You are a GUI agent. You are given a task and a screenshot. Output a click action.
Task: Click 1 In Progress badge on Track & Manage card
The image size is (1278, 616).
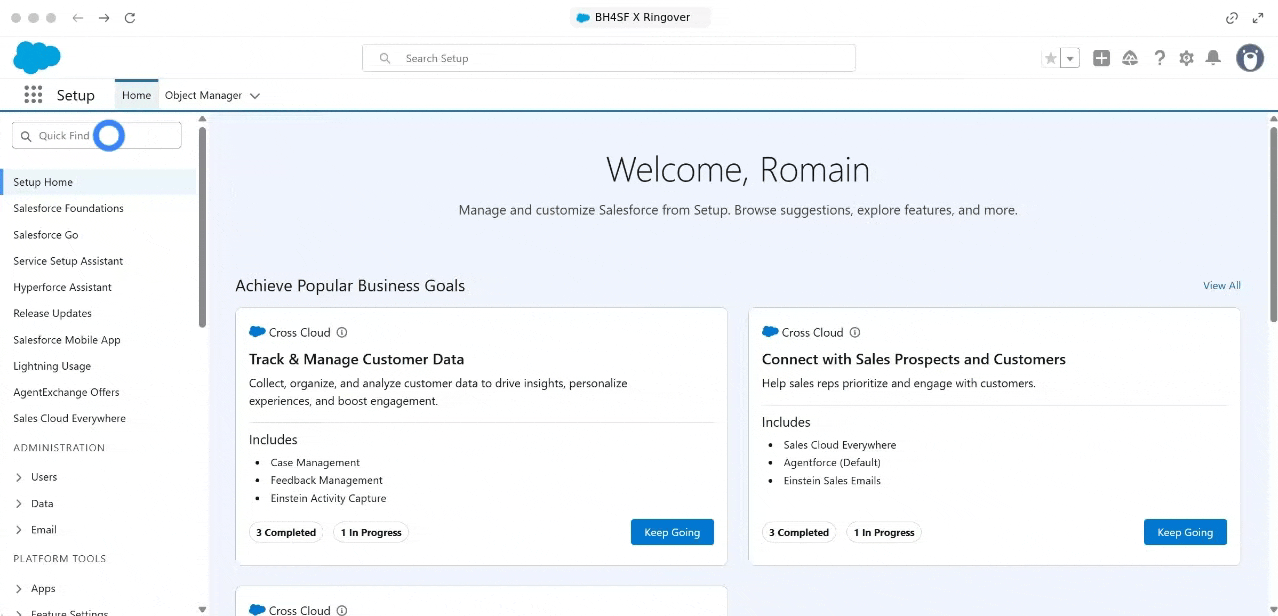point(371,532)
